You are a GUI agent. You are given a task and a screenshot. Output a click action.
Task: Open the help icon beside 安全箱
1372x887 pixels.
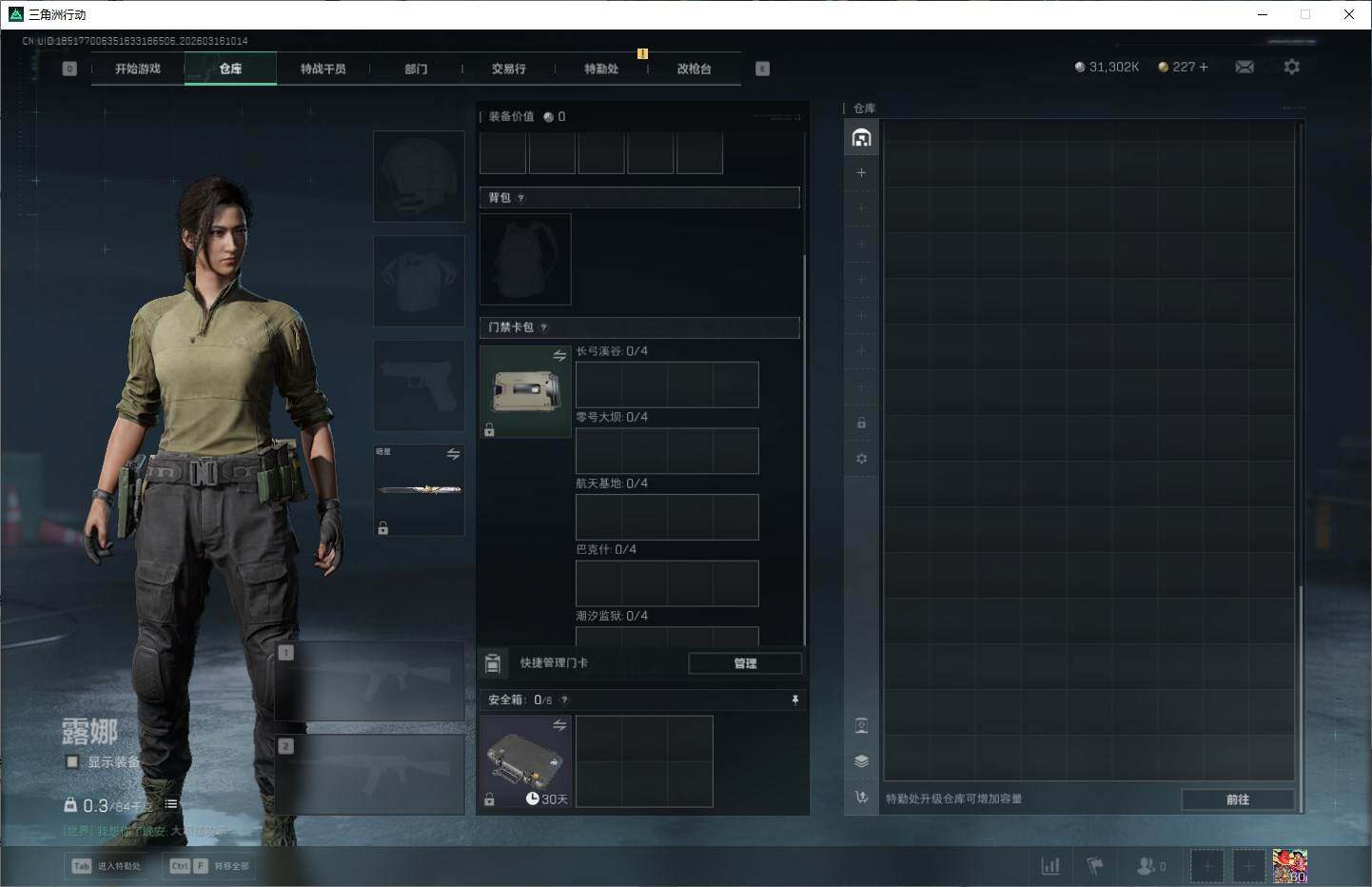pos(564,700)
